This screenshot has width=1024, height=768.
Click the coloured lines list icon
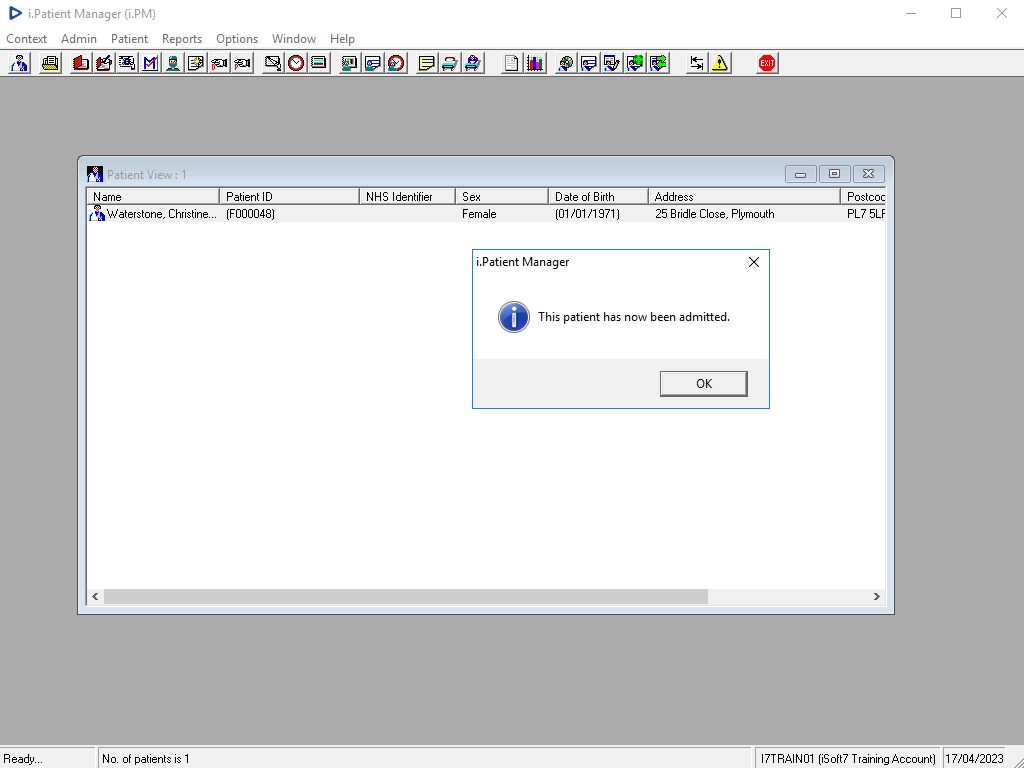pyautogui.click(x=319, y=63)
